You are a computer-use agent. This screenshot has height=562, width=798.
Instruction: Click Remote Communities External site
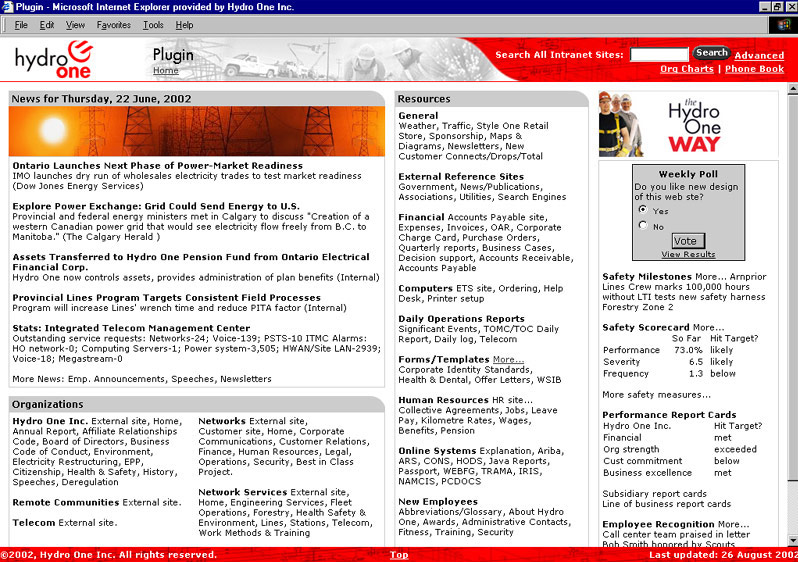(x=151, y=502)
